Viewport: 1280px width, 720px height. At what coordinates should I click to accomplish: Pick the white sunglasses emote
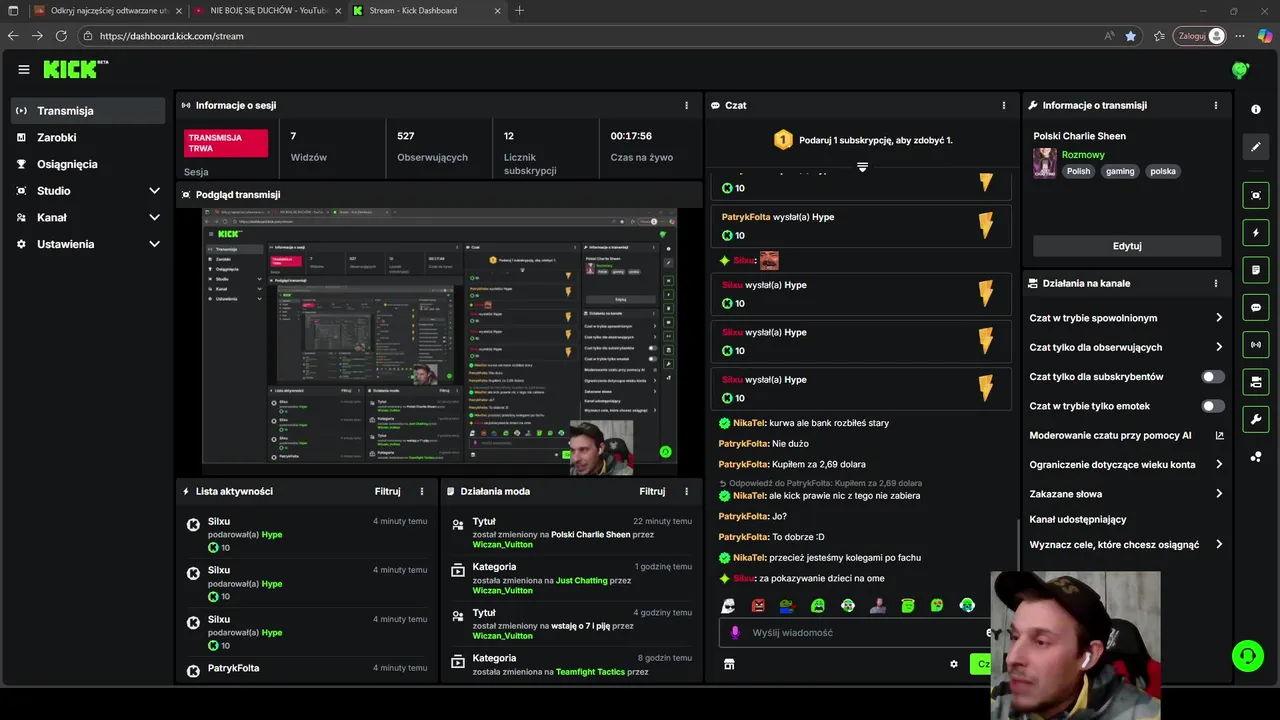(728, 605)
